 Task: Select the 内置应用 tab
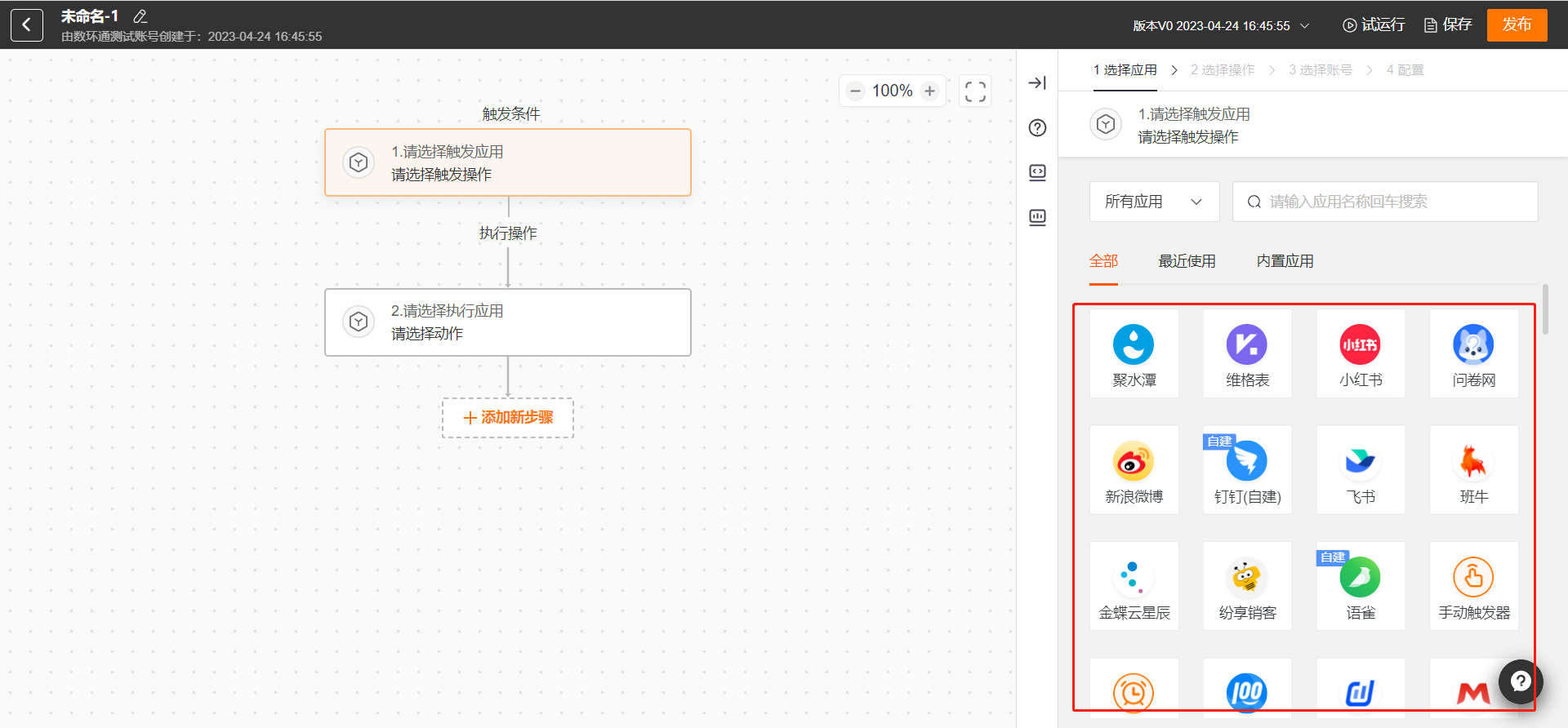1285,261
